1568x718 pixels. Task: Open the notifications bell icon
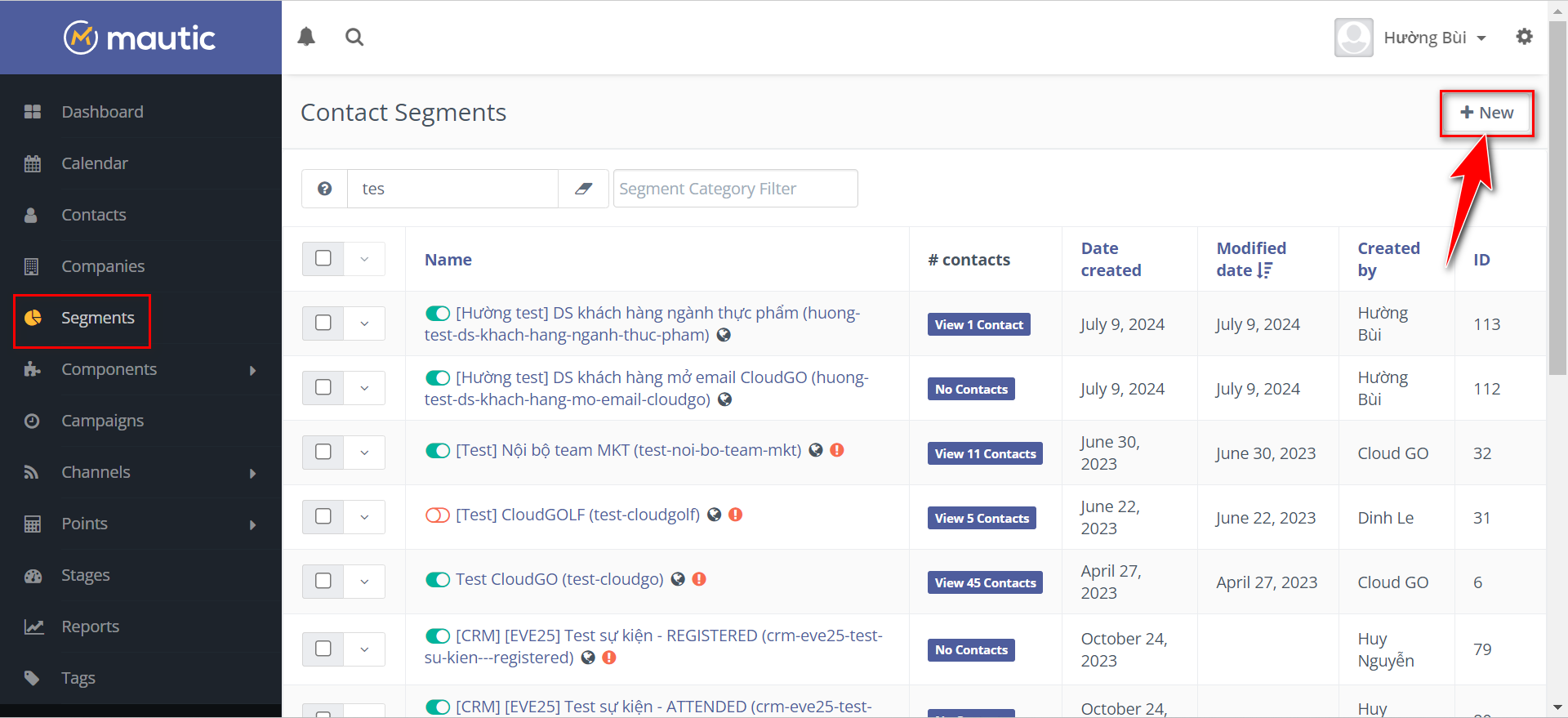click(x=306, y=37)
